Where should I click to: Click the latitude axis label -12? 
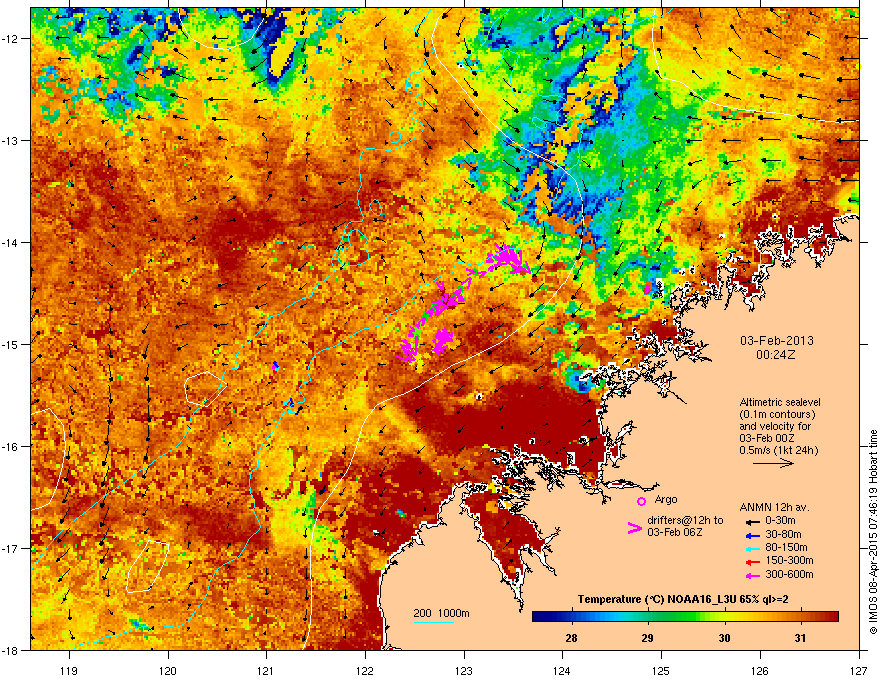(x=11, y=39)
